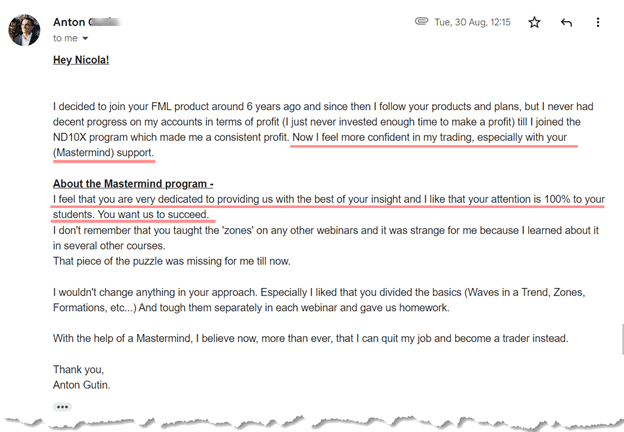Click the date Tue, 30 Aug, 12:15
Viewport: 624px width, 432px height.
[x=472, y=22]
